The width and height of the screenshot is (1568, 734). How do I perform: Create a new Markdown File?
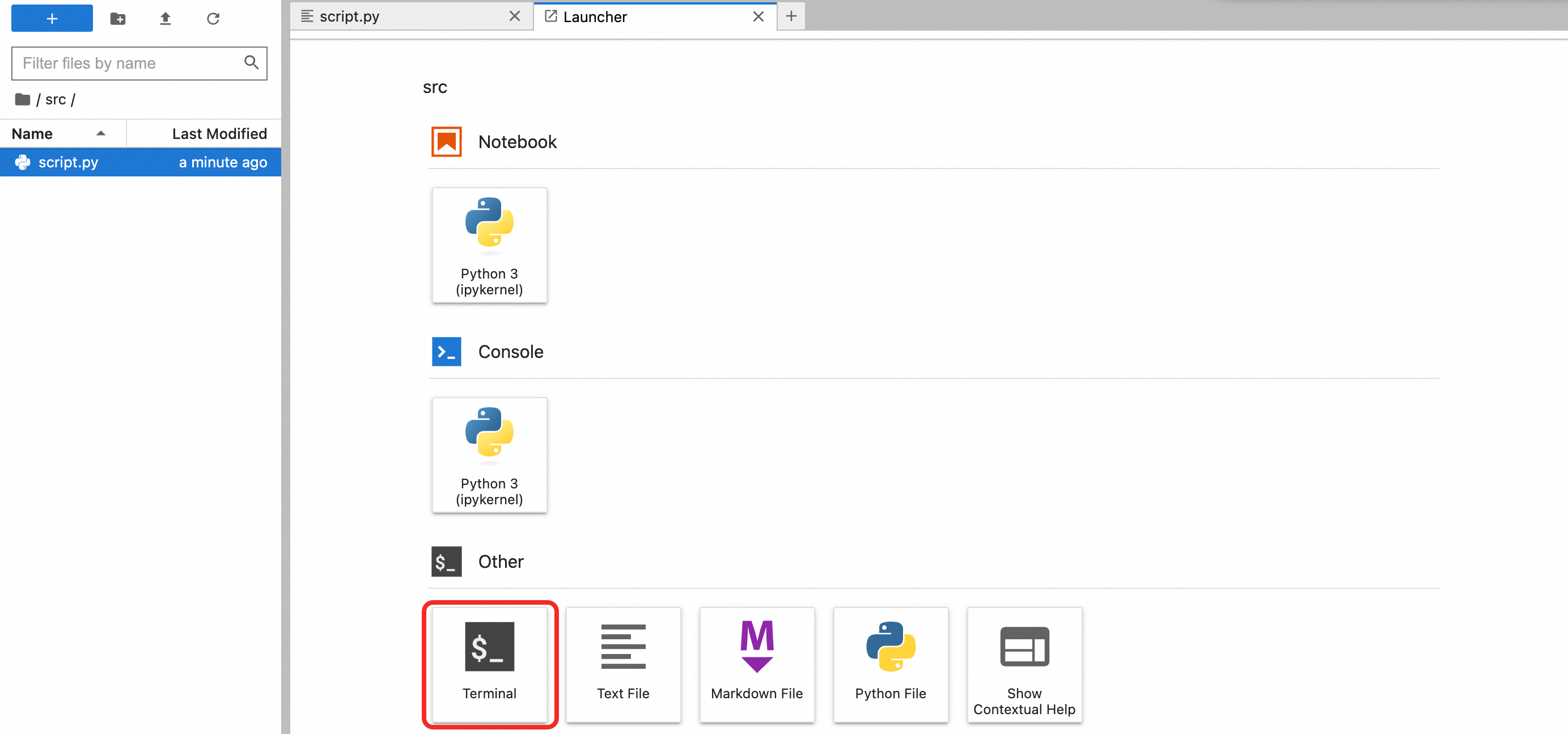(x=757, y=665)
